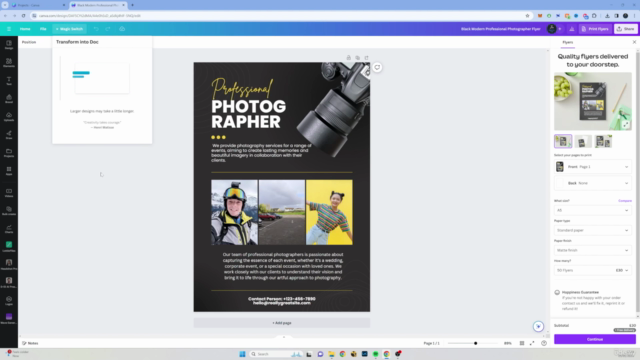Open File Explorer from the taskbar
Viewport: 640px width, 360px height.
pyautogui.click(x=331, y=354)
